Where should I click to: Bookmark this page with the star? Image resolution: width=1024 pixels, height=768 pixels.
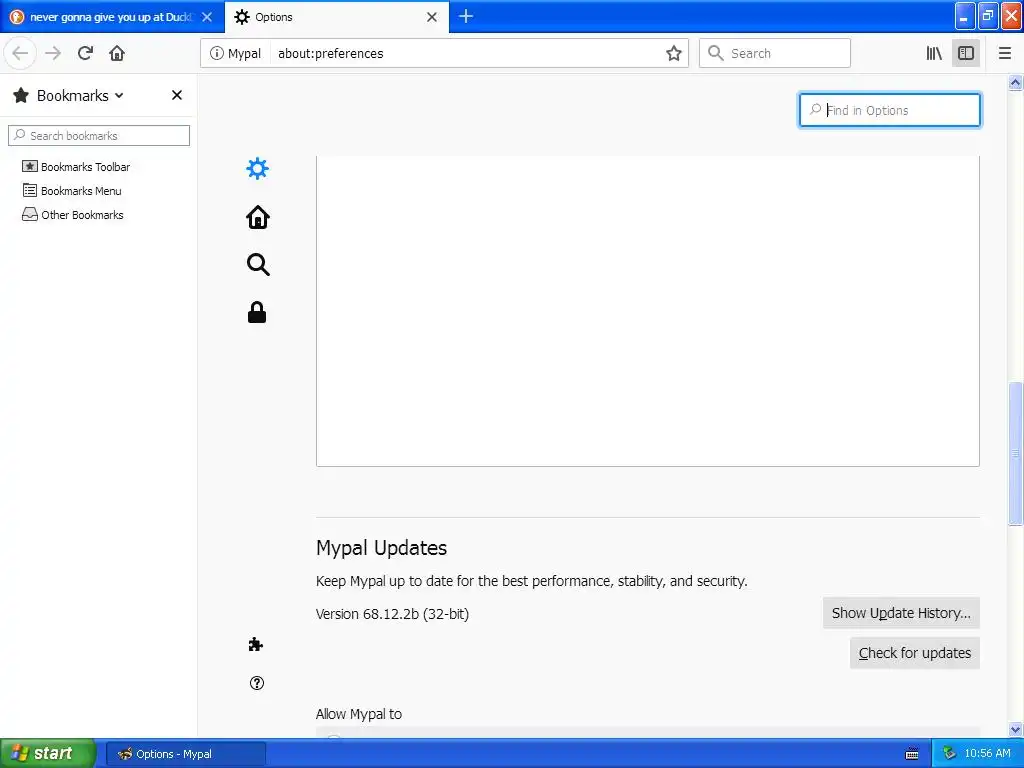(674, 53)
